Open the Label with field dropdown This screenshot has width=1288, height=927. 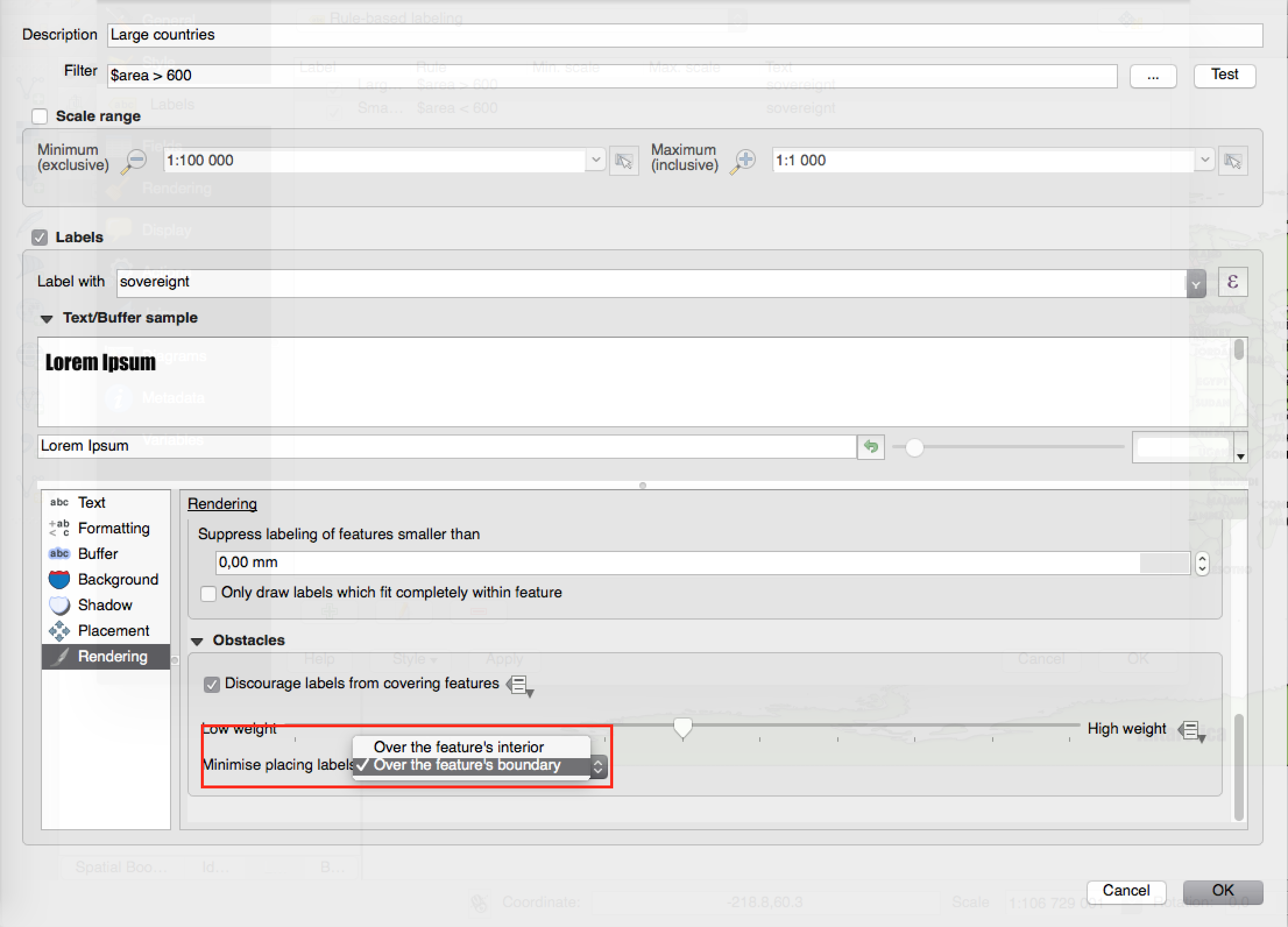[1195, 284]
